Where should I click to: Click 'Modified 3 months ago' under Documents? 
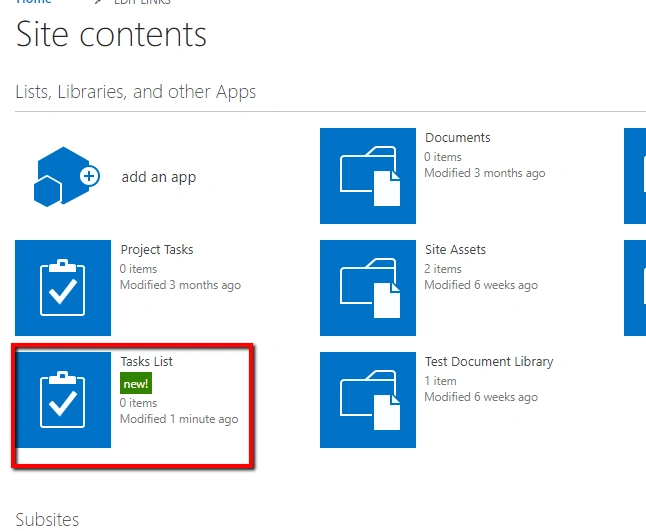tap(485, 173)
